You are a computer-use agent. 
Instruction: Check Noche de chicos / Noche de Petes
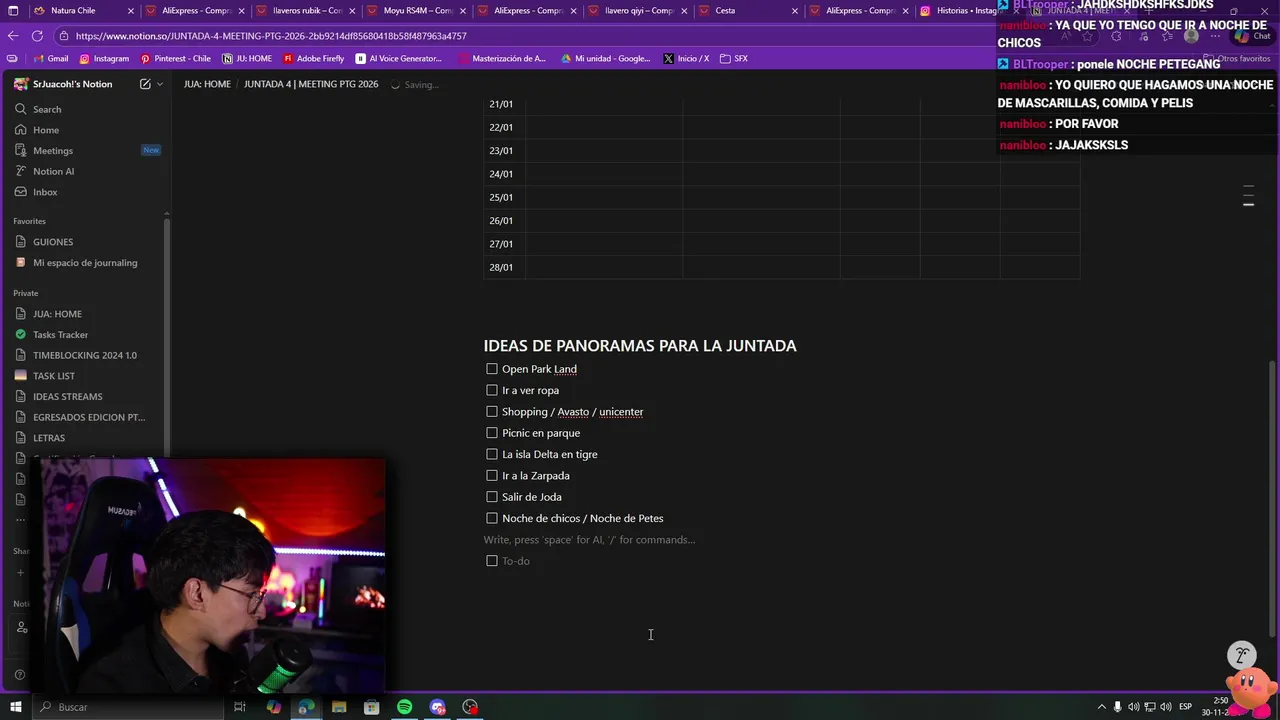click(x=492, y=518)
